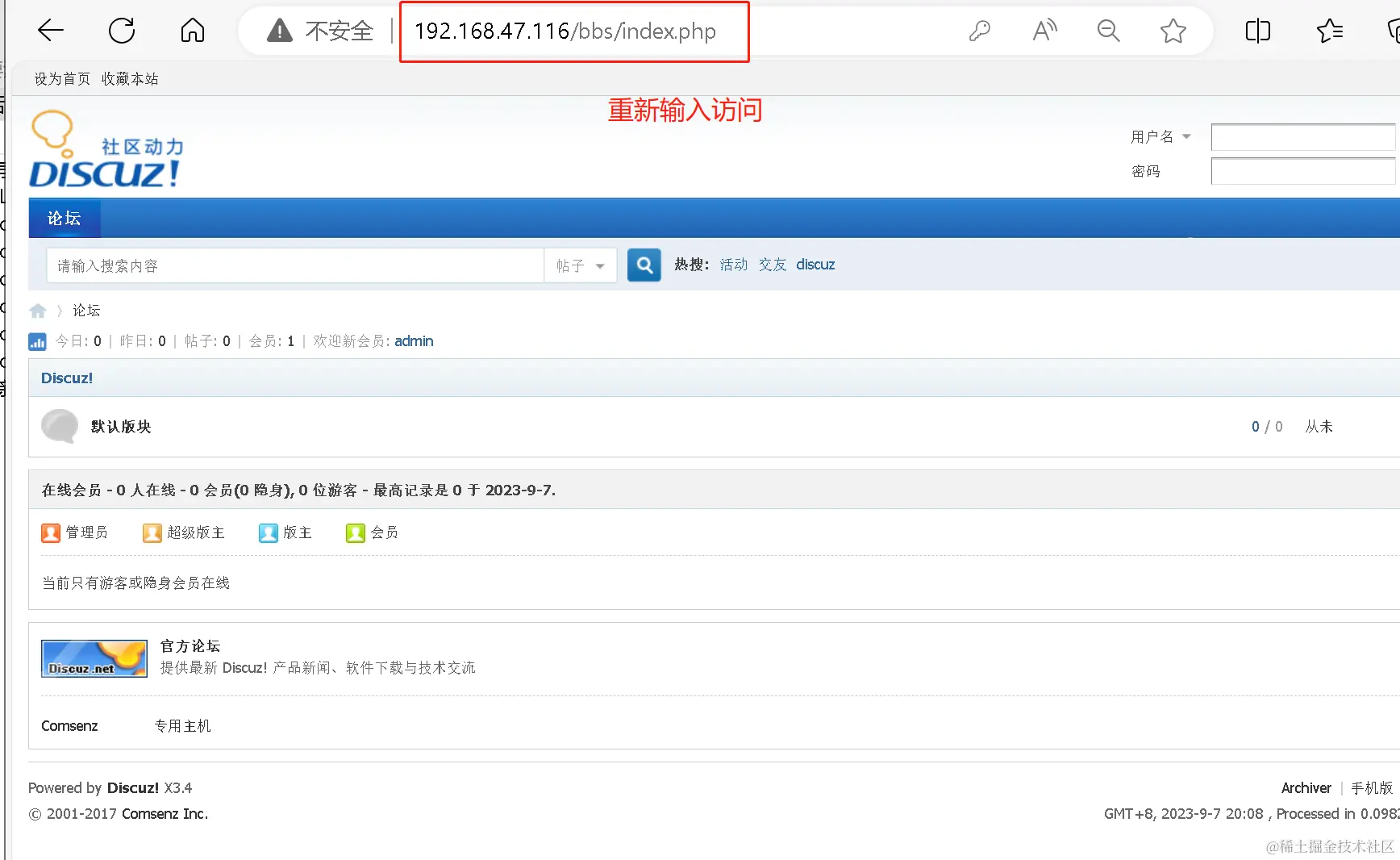This screenshot has height=860, width=1400.
Task: Open forum statistics chart icon
Action: pyautogui.click(x=37, y=341)
